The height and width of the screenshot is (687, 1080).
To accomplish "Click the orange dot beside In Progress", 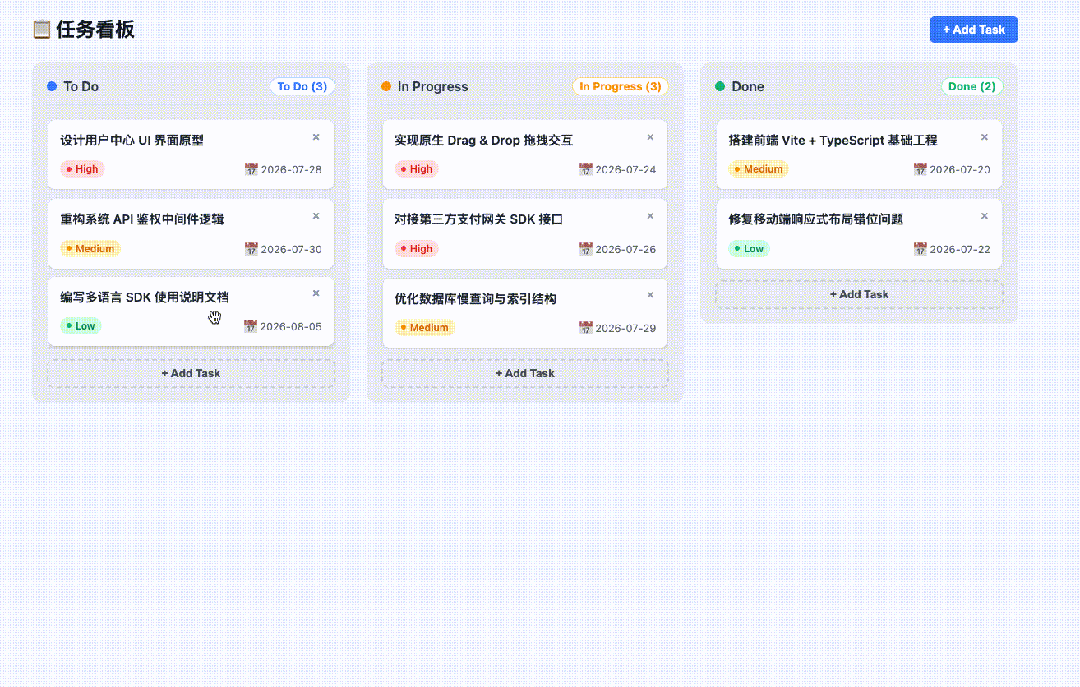I will pyautogui.click(x=386, y=86).
